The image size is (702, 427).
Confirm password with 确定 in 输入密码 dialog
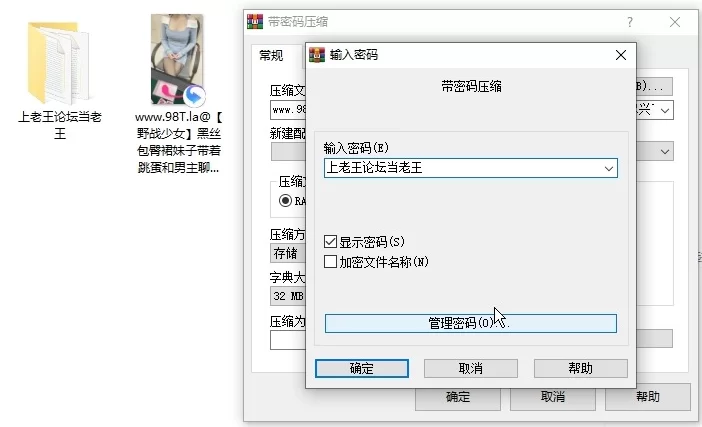tap(362, 368)
